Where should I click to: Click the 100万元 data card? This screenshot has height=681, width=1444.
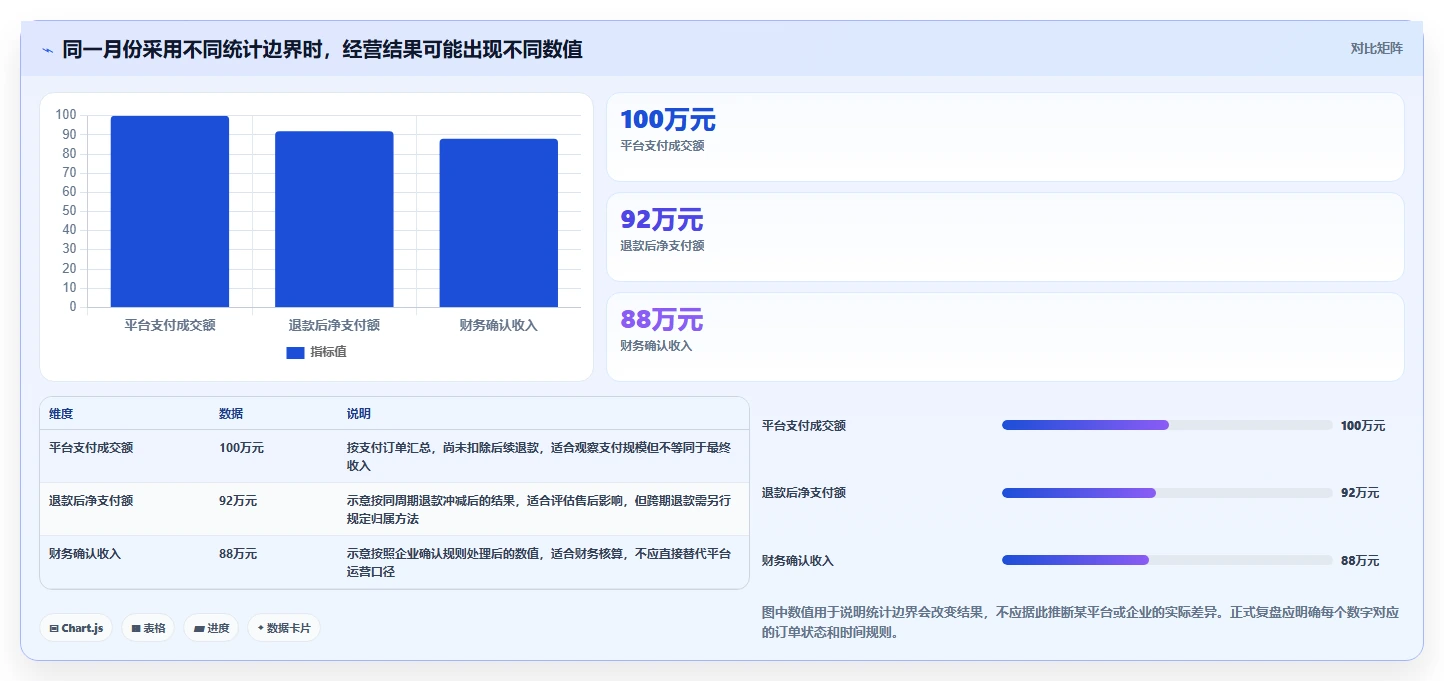pyautogui.click(x=1005, y=137)
